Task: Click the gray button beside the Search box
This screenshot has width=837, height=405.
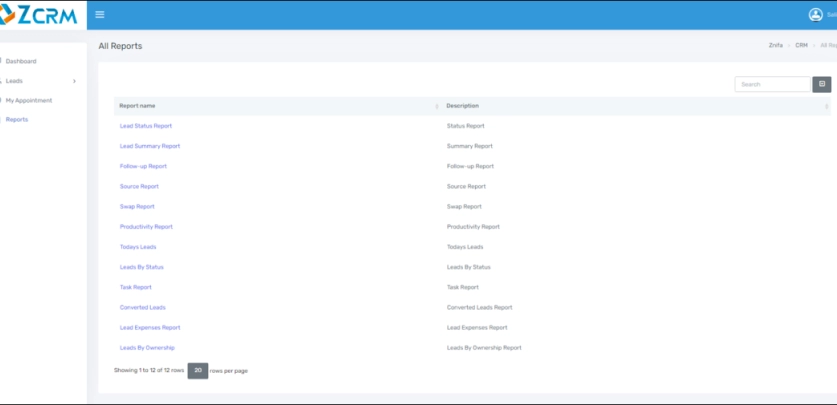Action: click(x=822, y=84)
